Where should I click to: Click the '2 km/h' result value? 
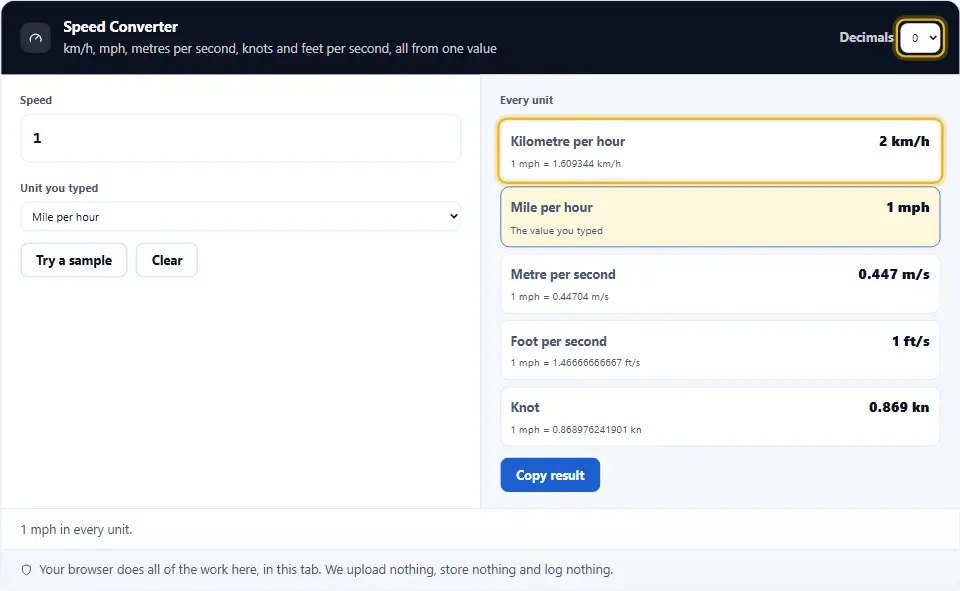pos(904,141)
